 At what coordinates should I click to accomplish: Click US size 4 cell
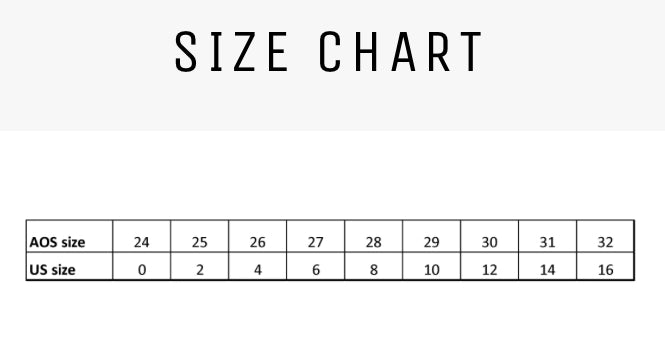click(x=258, y=266)
